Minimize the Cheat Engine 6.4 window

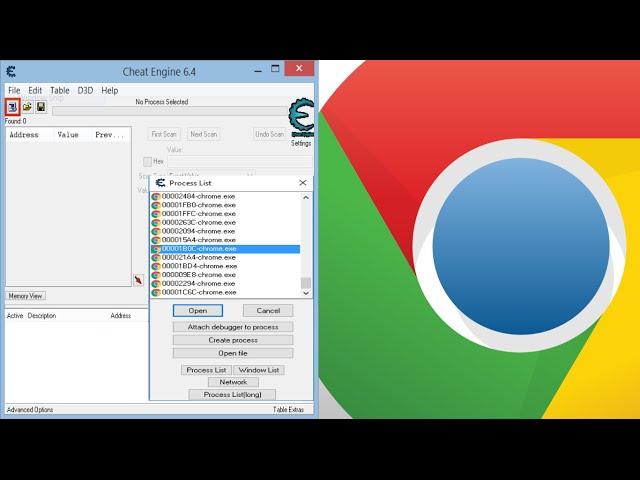(258, 70)
